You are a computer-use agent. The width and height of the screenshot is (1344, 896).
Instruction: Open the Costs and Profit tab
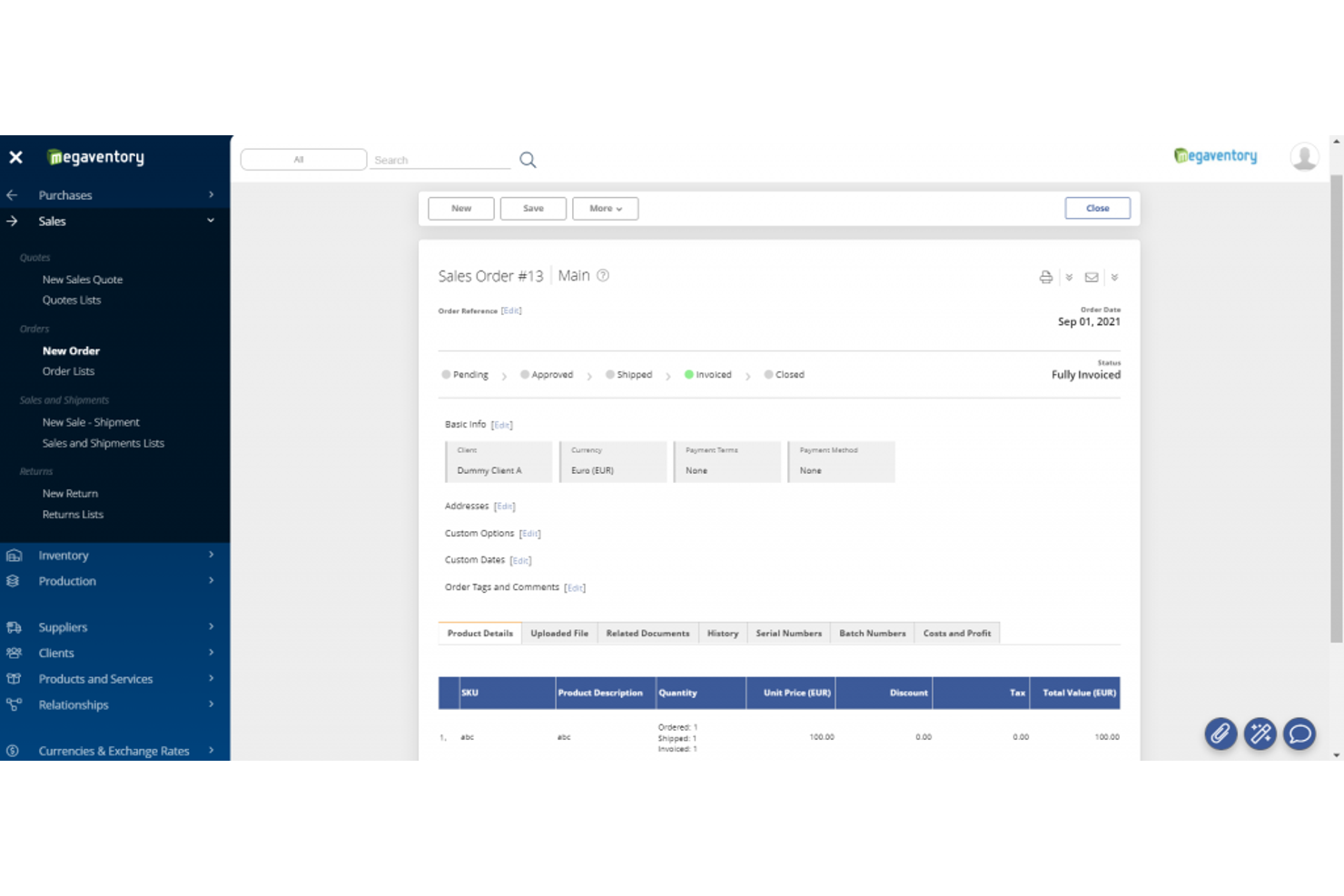[957, 634]
